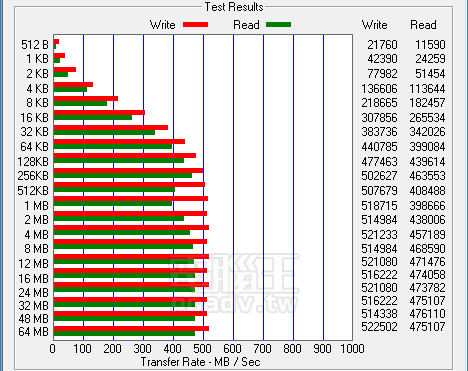Click the write value 507679
468x371 pixels.
click(x=380, y=191)
